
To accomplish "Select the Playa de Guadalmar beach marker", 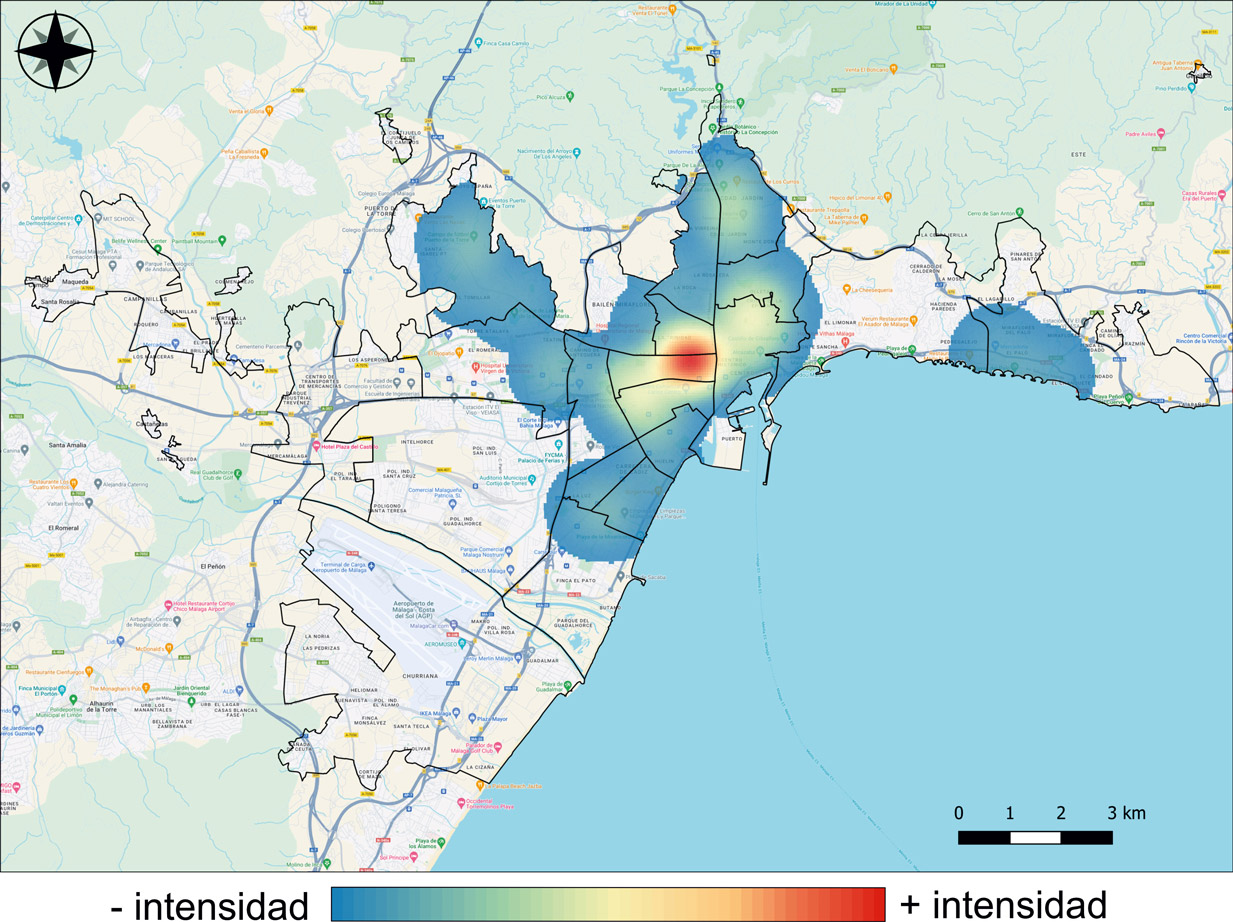I will (x=566, y=685).
